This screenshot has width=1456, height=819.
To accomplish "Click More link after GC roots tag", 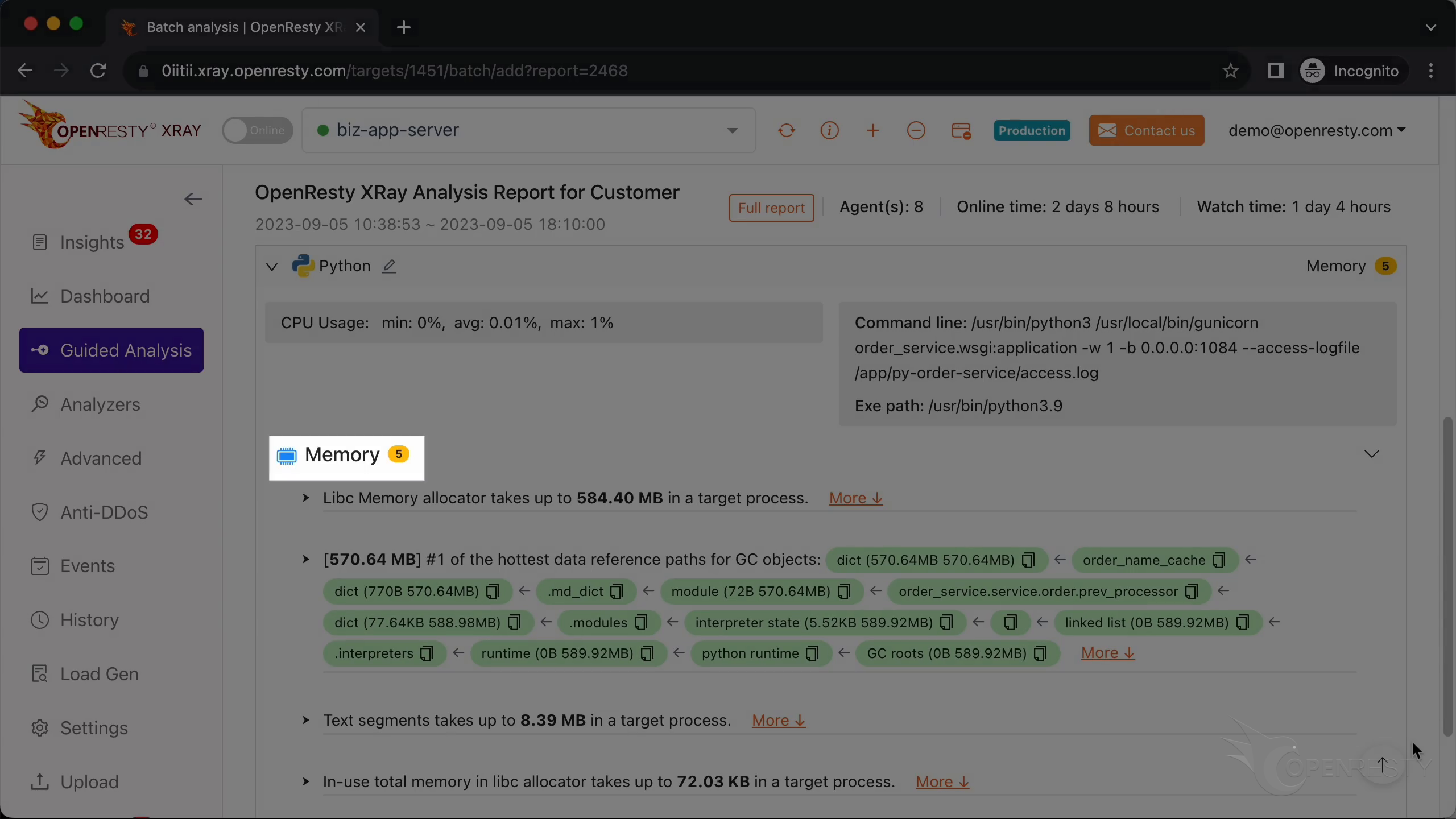I will coord(1107,653).
